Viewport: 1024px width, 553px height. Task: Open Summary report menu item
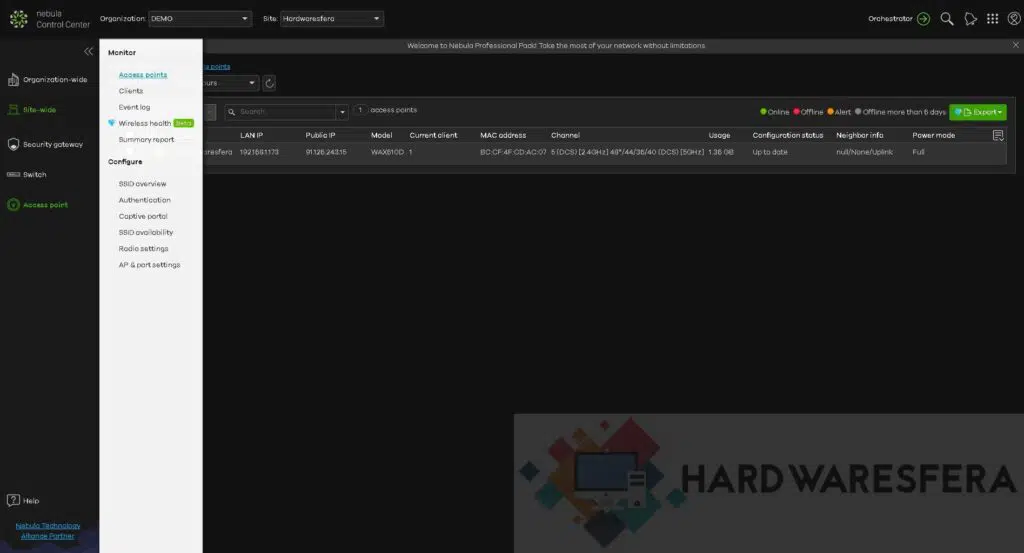146,140
